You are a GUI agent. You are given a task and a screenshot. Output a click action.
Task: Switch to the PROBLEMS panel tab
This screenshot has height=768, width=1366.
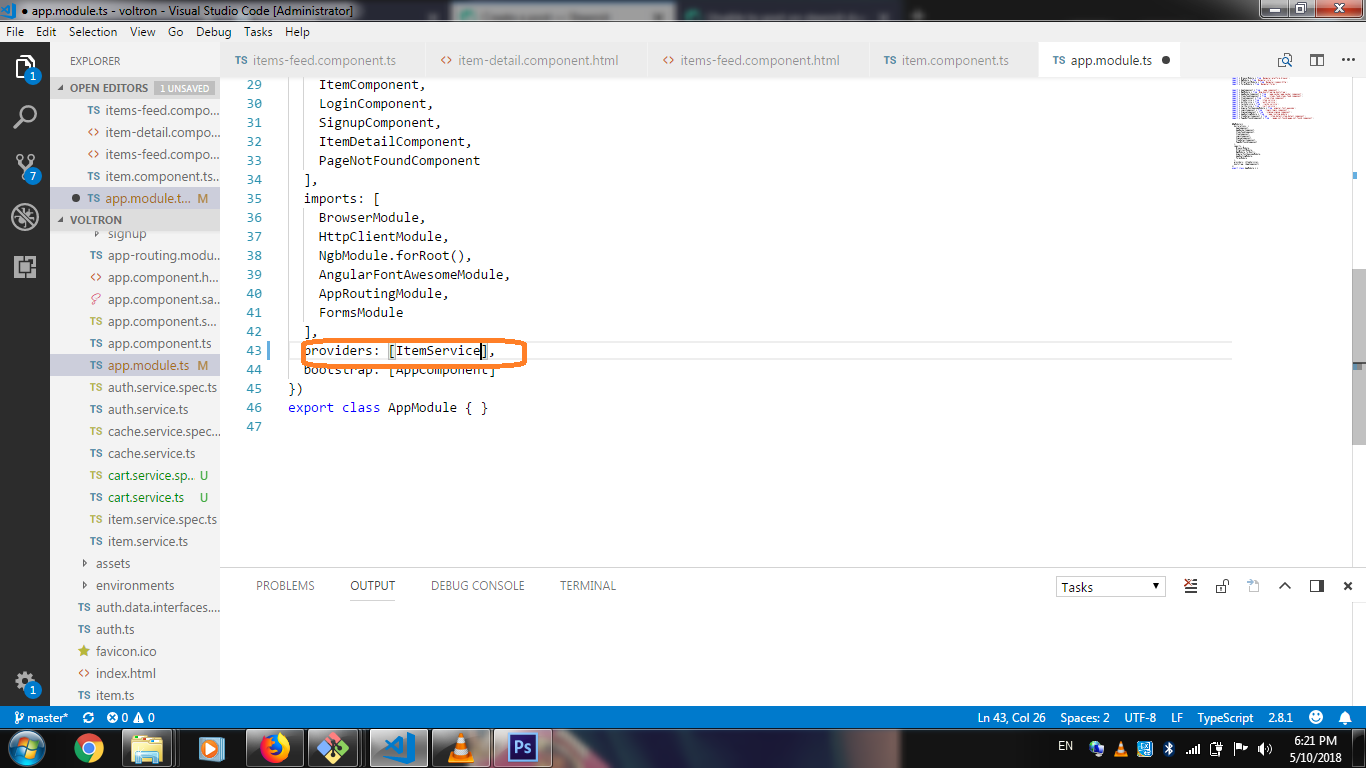[x=285, y=586]
